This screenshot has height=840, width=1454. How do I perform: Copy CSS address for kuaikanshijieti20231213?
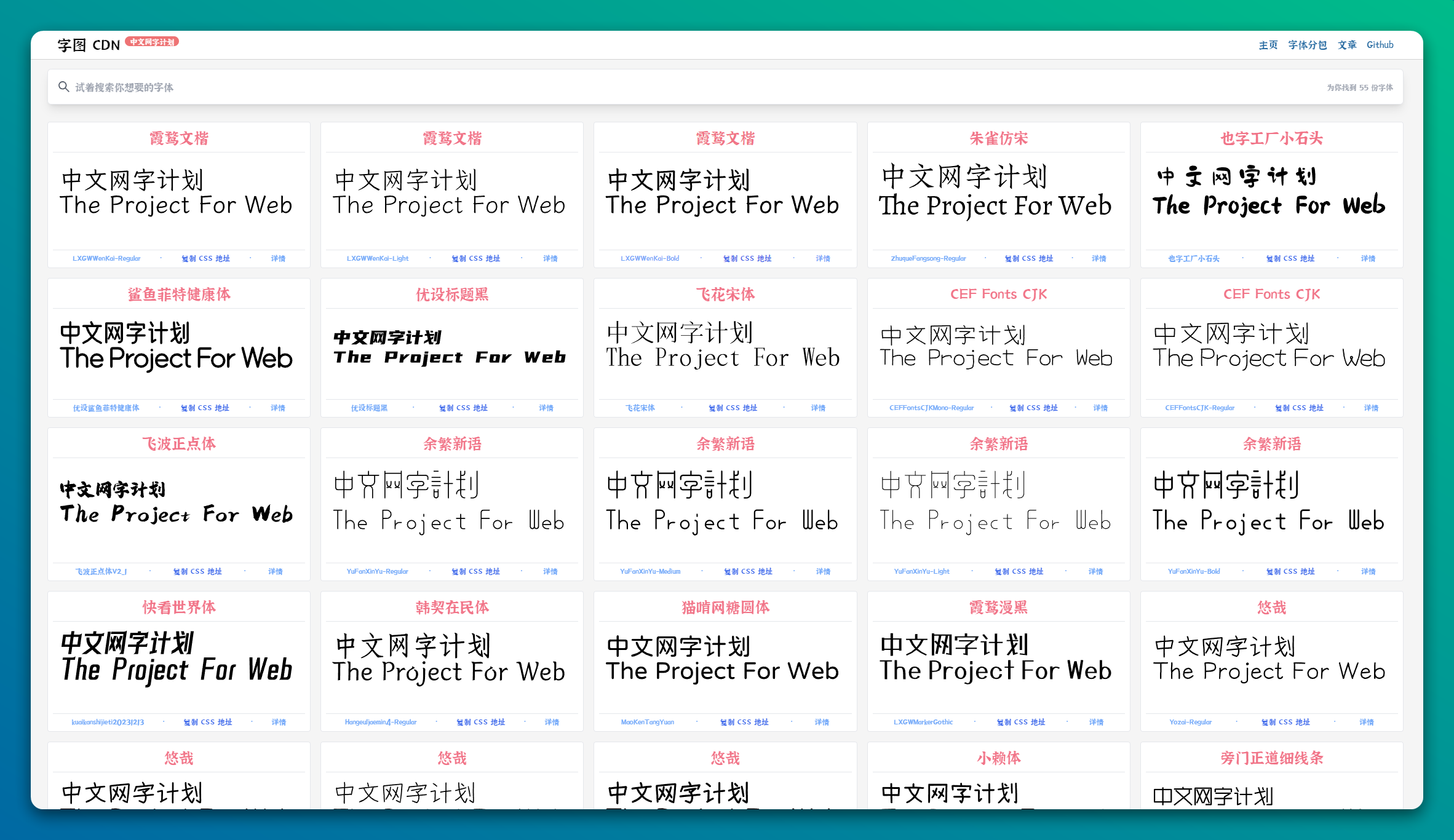coord(208,722)
